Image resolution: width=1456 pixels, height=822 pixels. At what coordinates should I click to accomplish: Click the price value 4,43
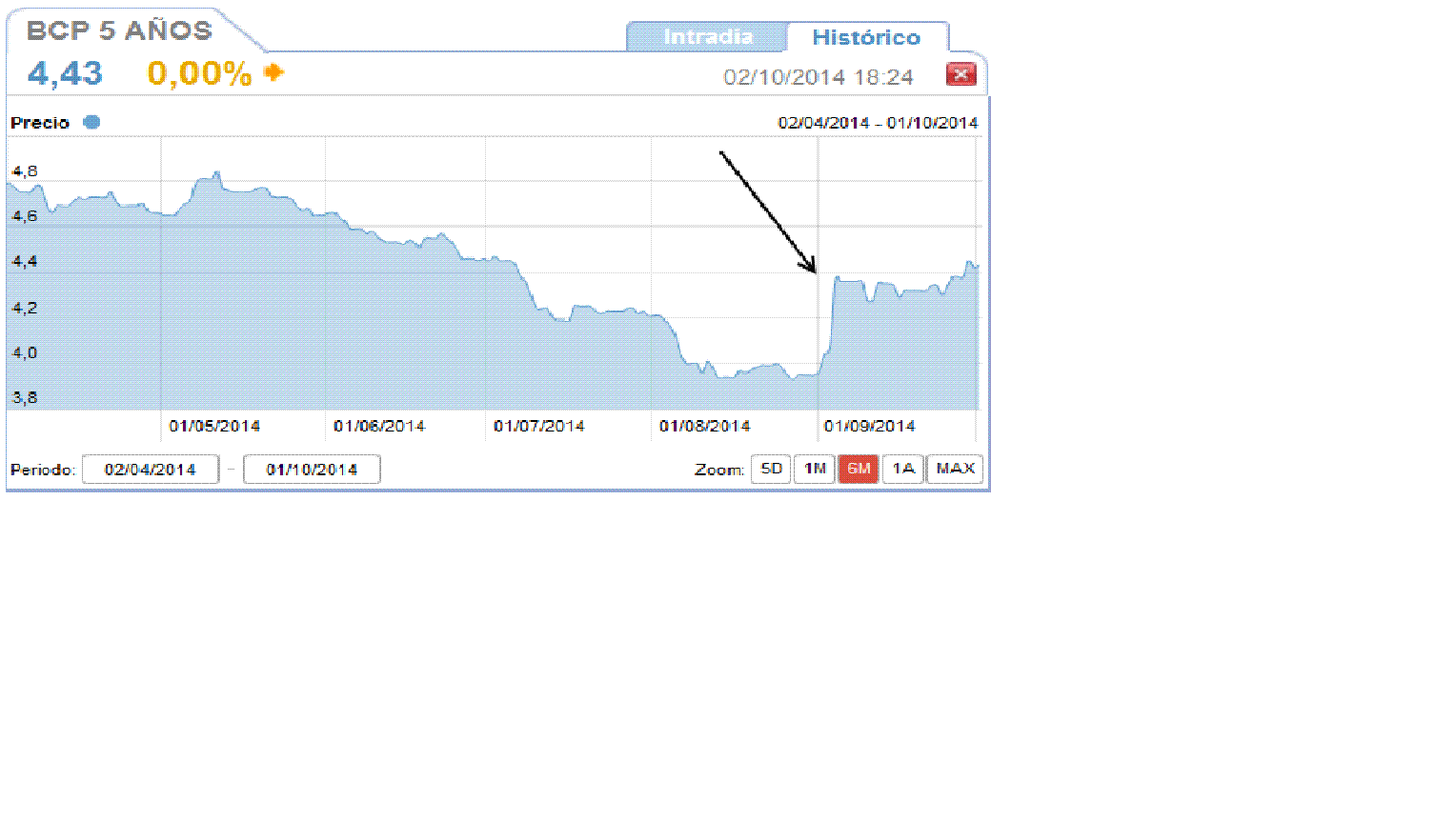[x=65, y=73]
